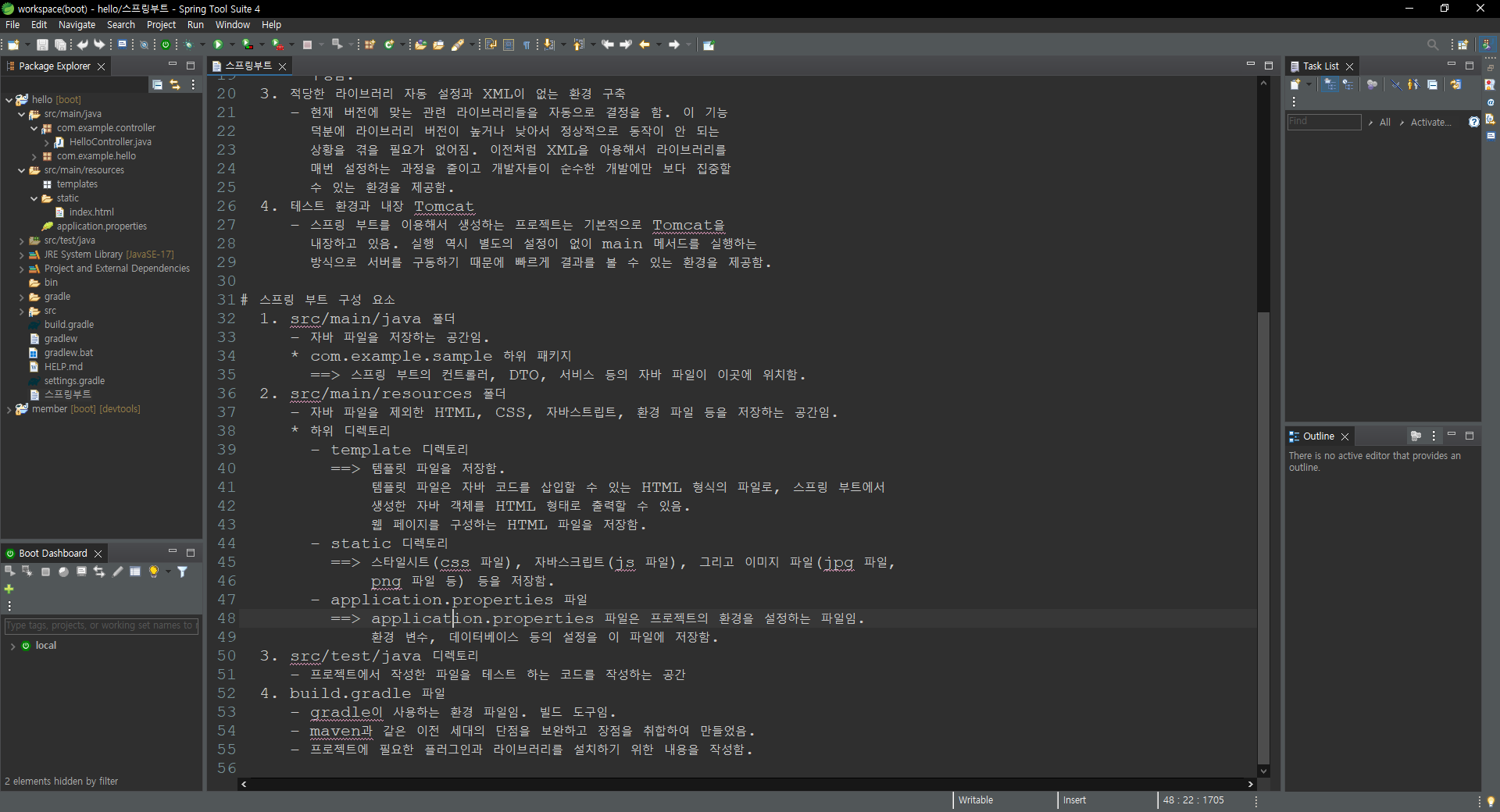
Task: Open the Window menu
Action: [233, 25]
